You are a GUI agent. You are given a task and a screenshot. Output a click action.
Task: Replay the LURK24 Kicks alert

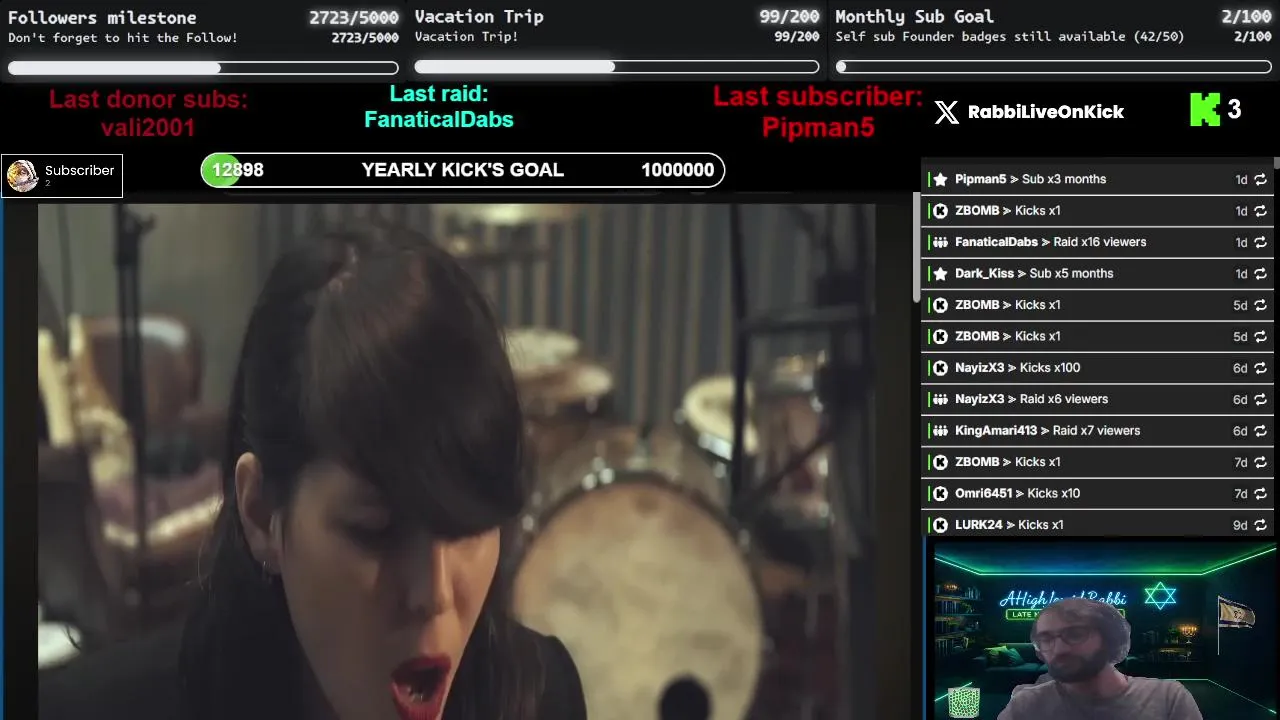1260,524
